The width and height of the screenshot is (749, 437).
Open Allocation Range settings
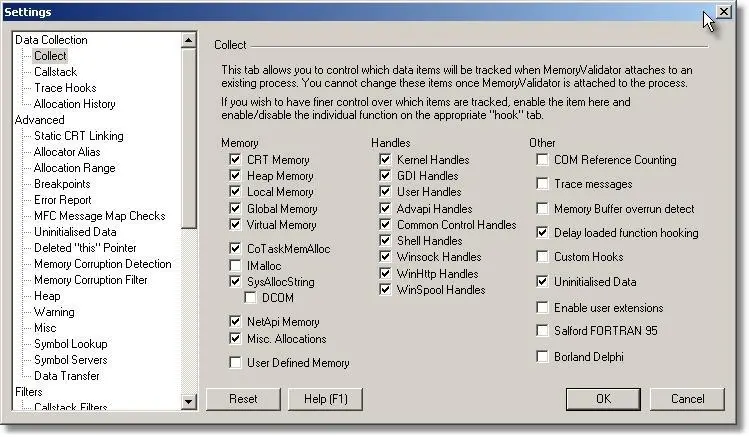coord(75,168)
